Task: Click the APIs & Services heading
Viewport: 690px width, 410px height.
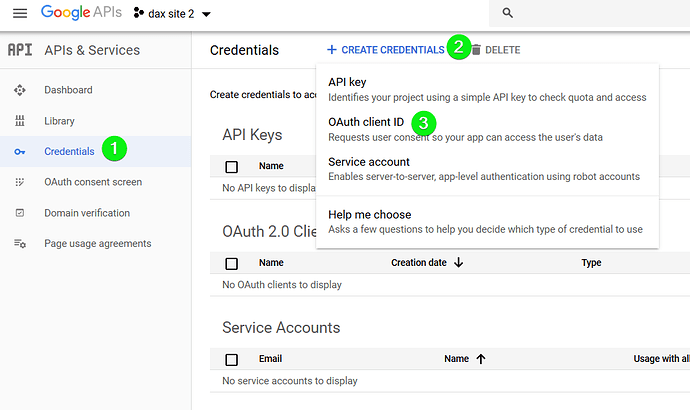Action: coord(92,50)
